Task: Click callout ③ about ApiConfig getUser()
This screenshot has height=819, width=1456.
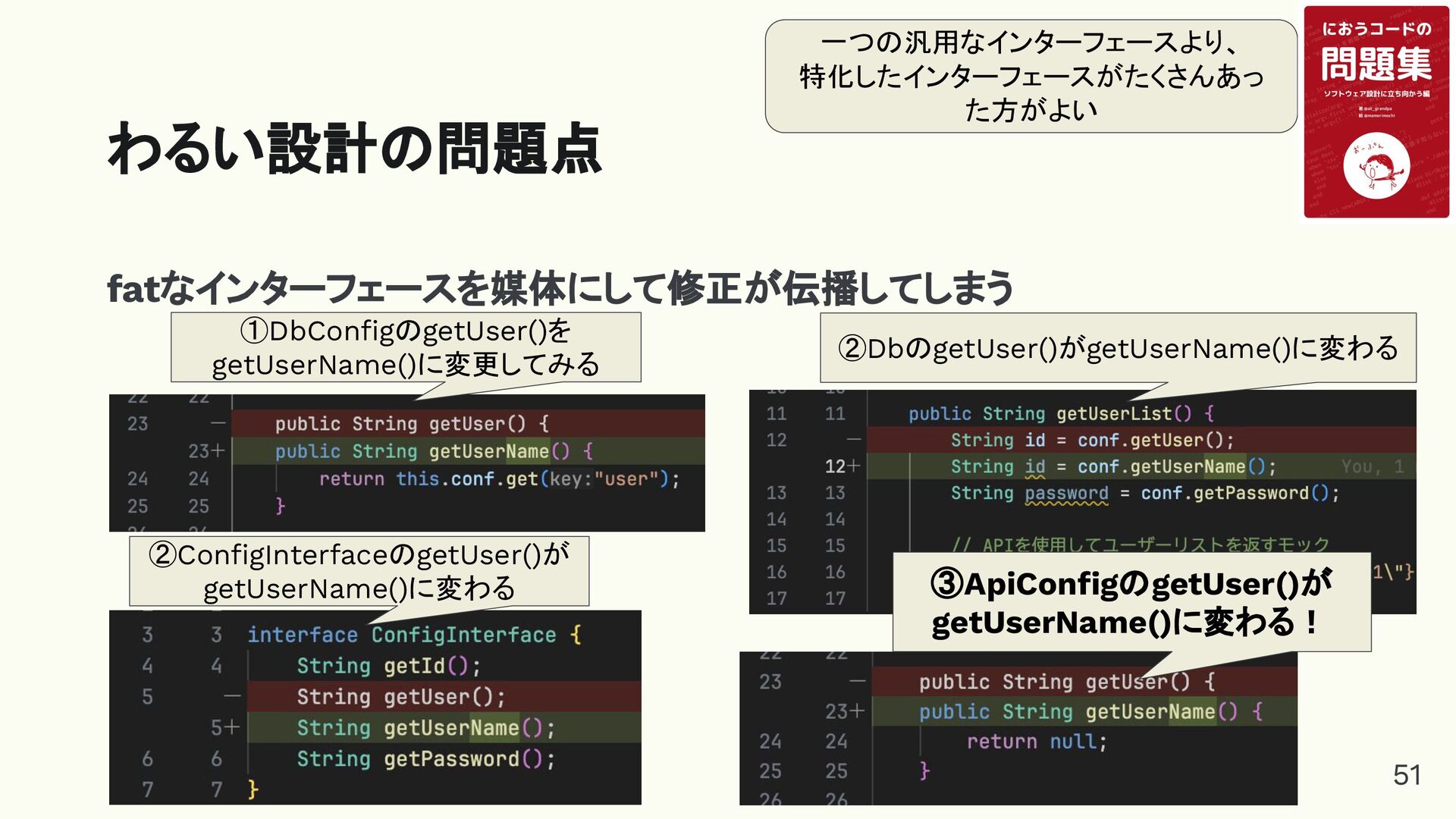Action: point(1131,602)
